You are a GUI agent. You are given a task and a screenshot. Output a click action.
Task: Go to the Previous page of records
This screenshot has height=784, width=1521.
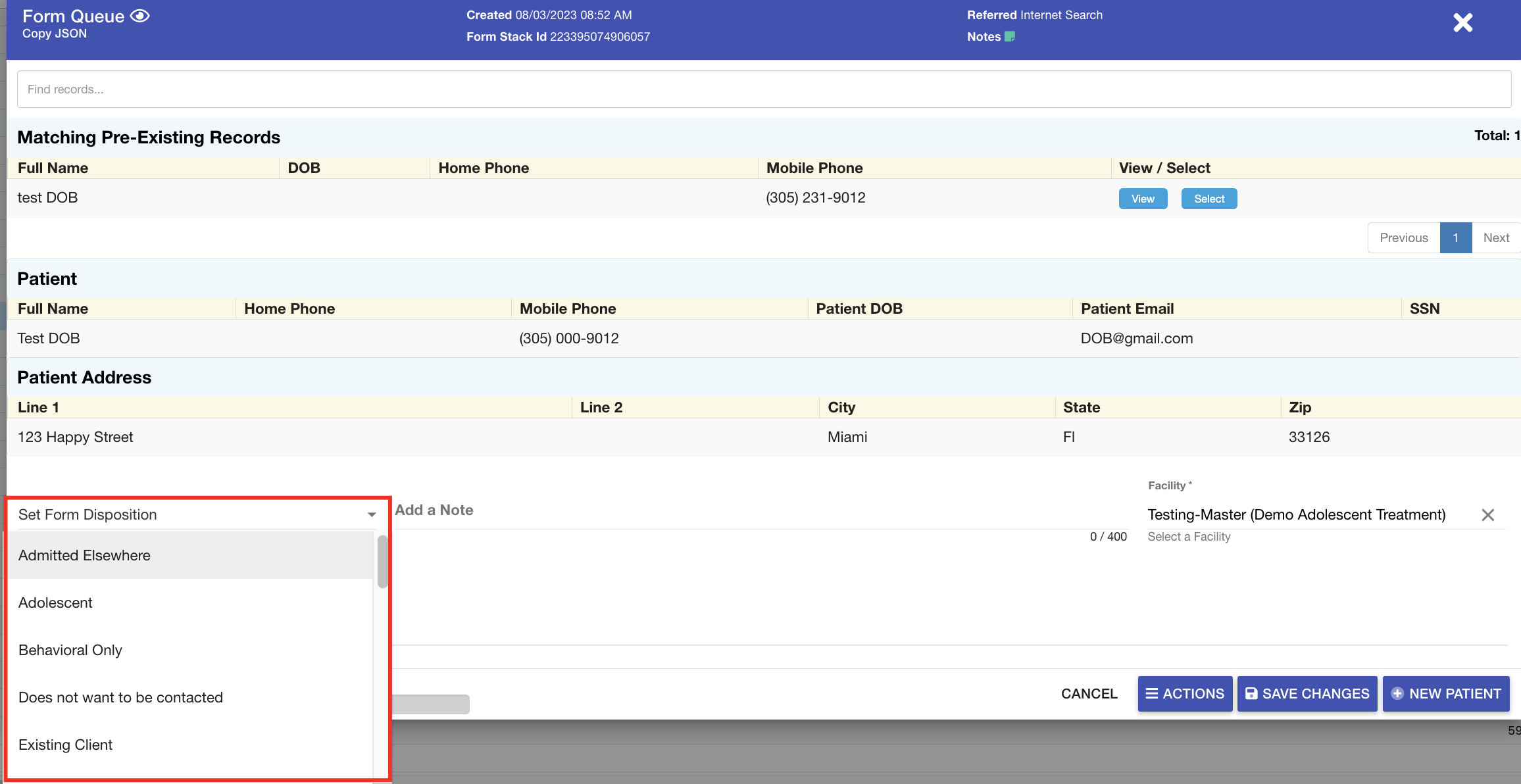[x=1403, y=238]
